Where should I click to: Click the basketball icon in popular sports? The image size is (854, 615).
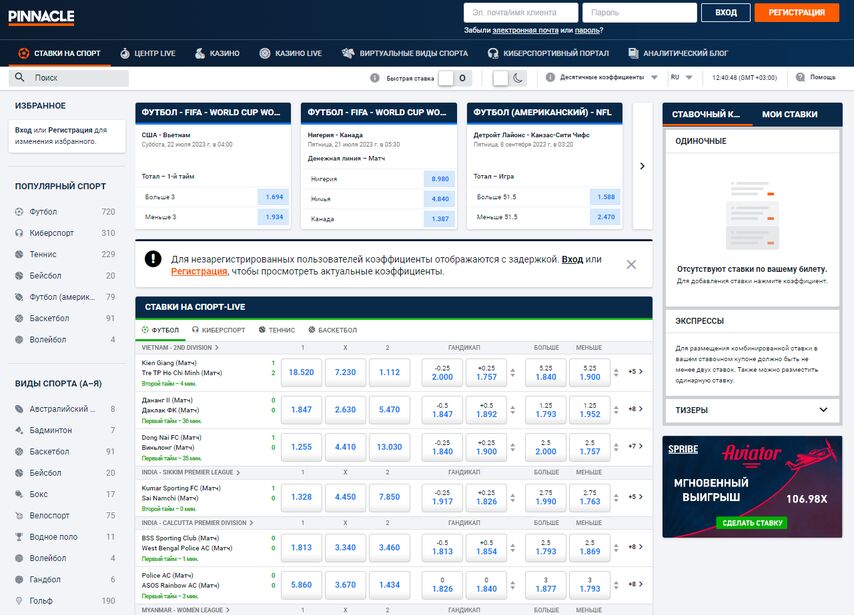pyautogui.click(x=19, y=318)
